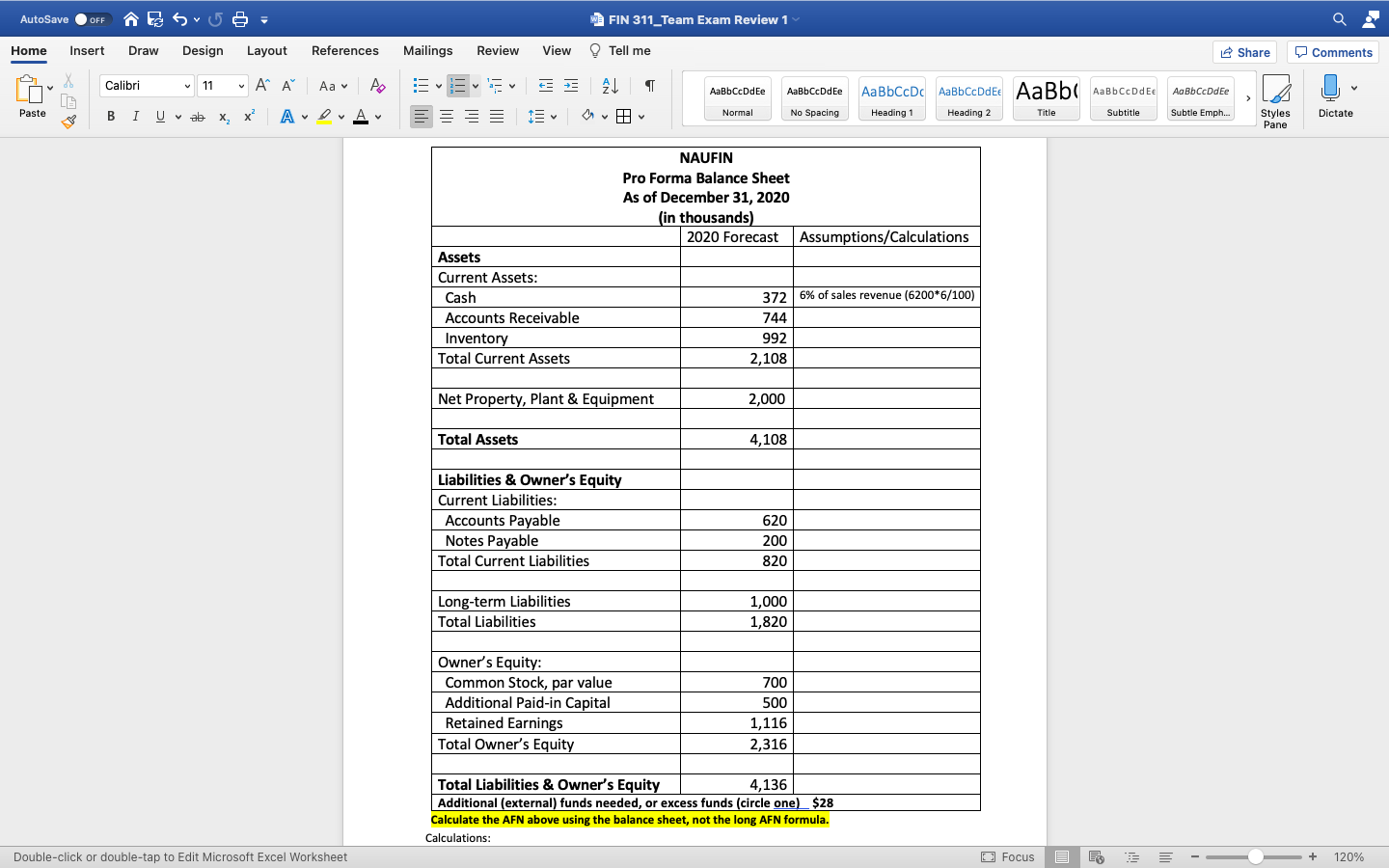The width and height of the screenshot is (1389, 868).
Task: Decrease paragraph indent
Action: (x=546, y=86)
